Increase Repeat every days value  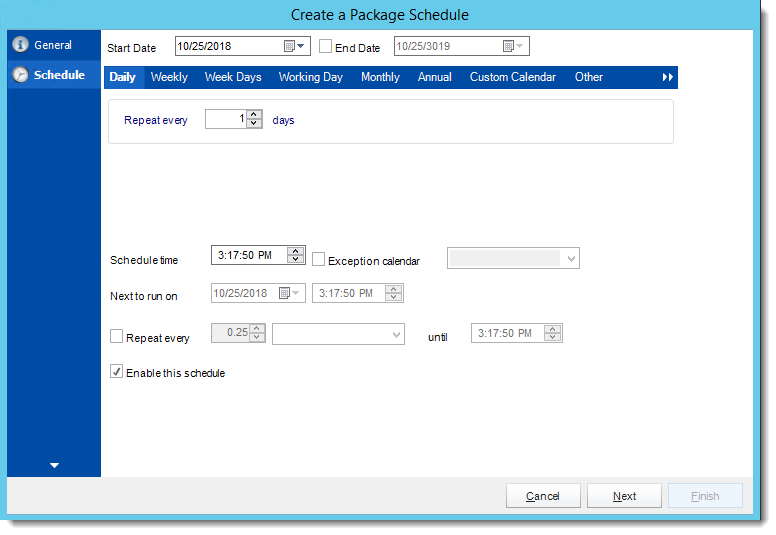[254, 114]
